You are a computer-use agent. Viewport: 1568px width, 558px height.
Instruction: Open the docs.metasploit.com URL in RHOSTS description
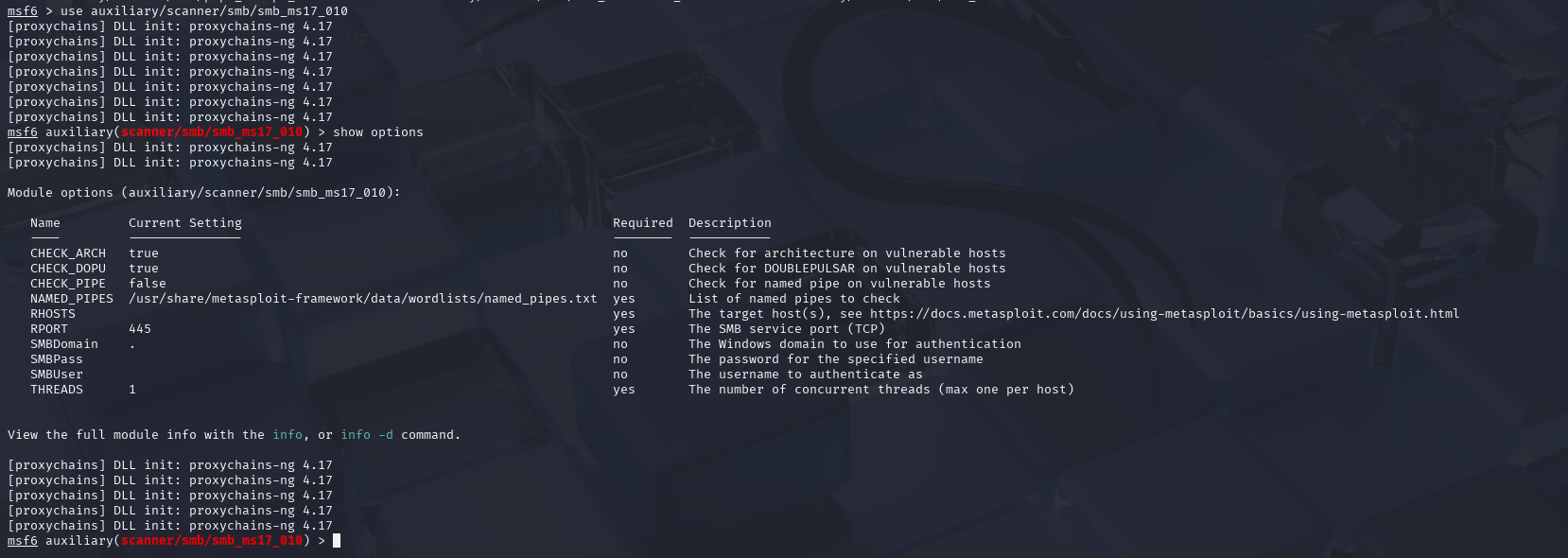tap(1163, 314)
